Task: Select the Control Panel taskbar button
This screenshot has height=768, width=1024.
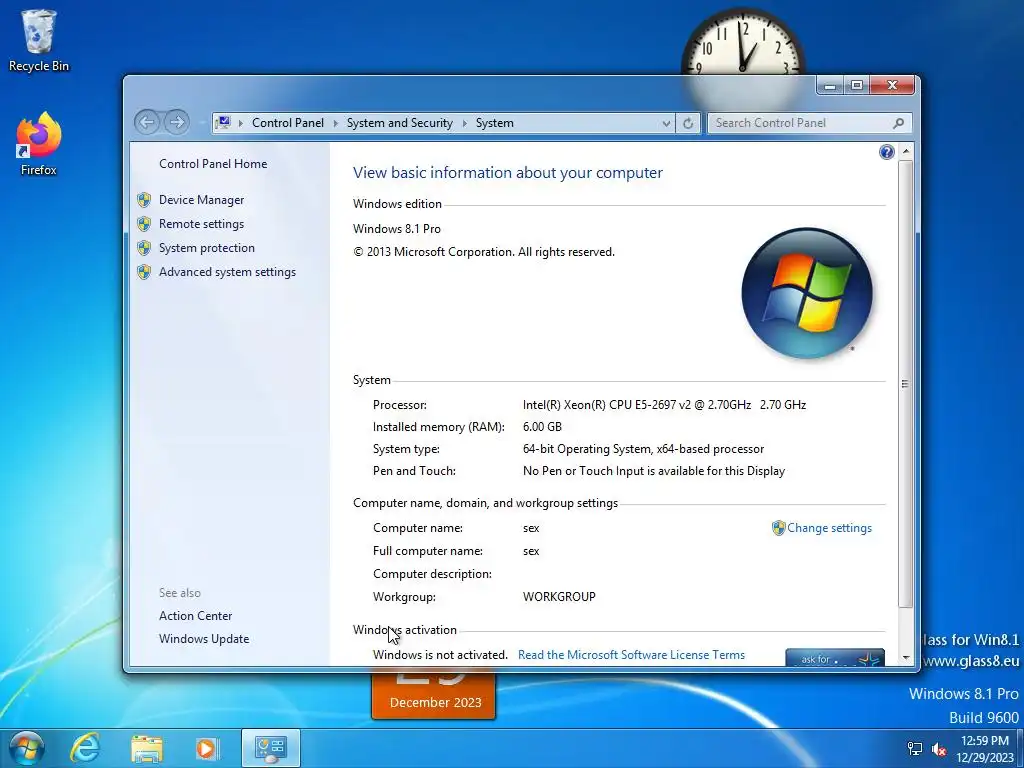Action: tap(270, 748)
